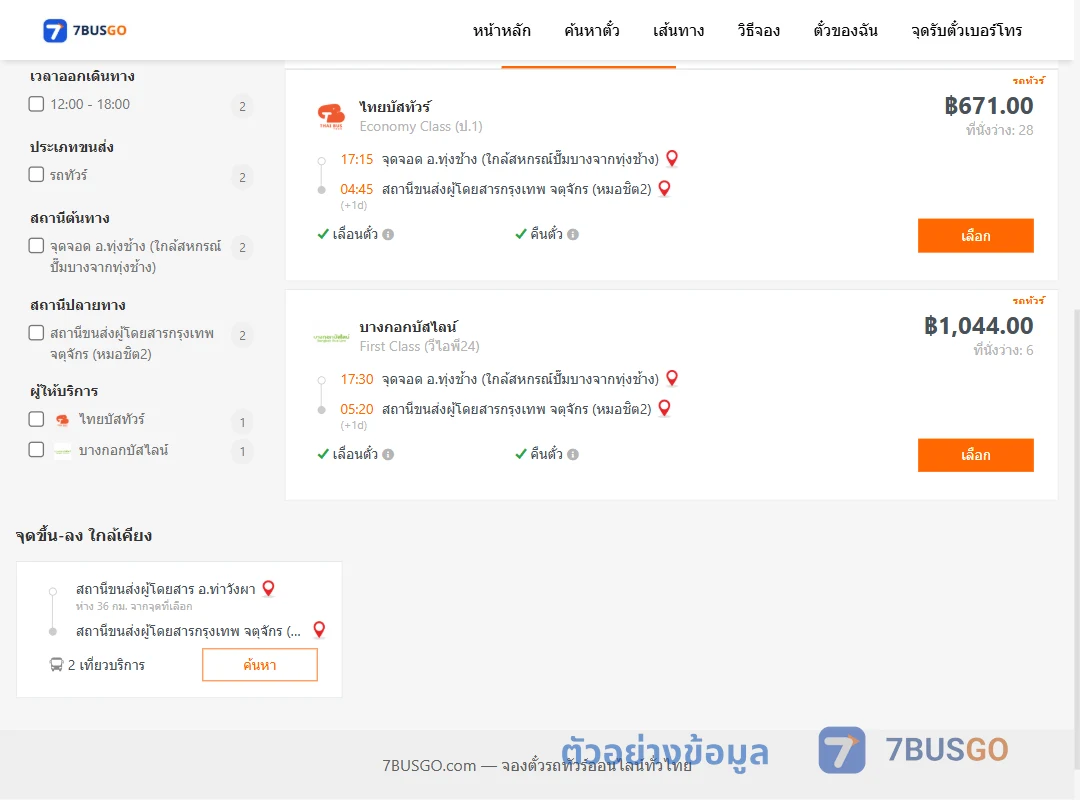Click the ฿1,044.00 price text

tap(979, 325)
